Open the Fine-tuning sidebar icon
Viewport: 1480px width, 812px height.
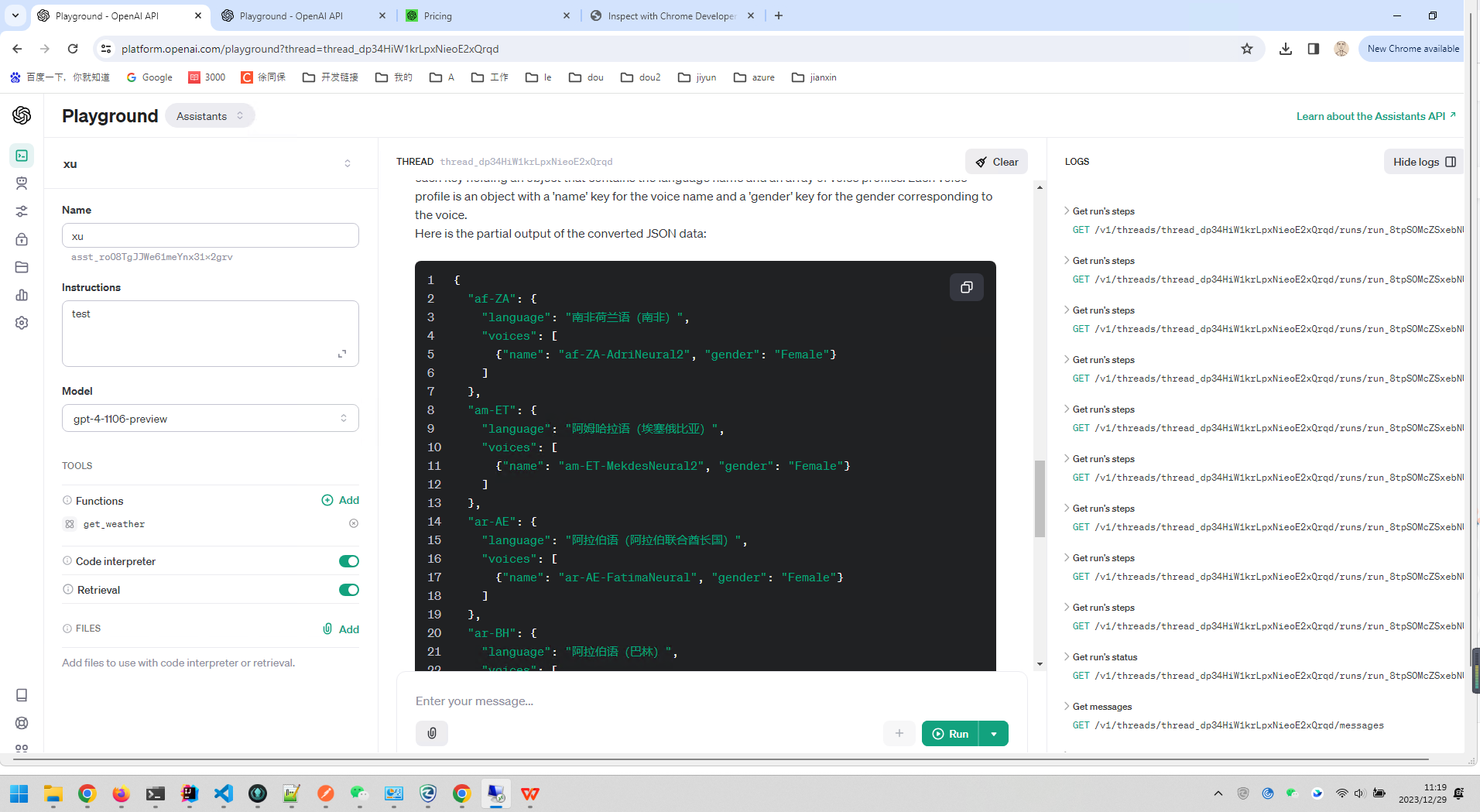pyautogui.click(x=22, y=211)
